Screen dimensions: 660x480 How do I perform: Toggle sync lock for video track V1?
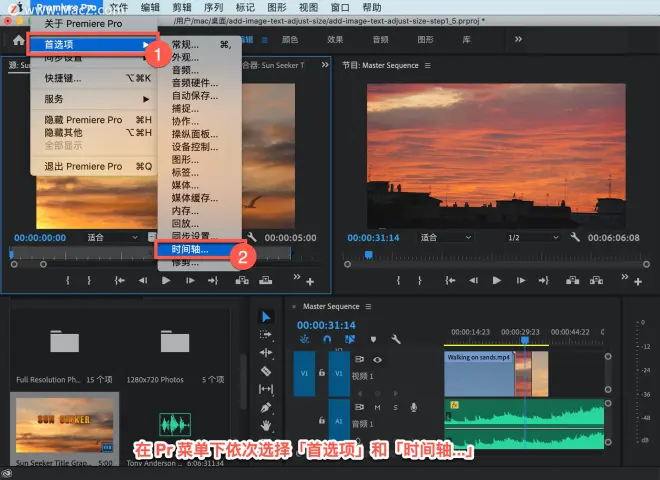pyautogui.click(x=359, y=359)
